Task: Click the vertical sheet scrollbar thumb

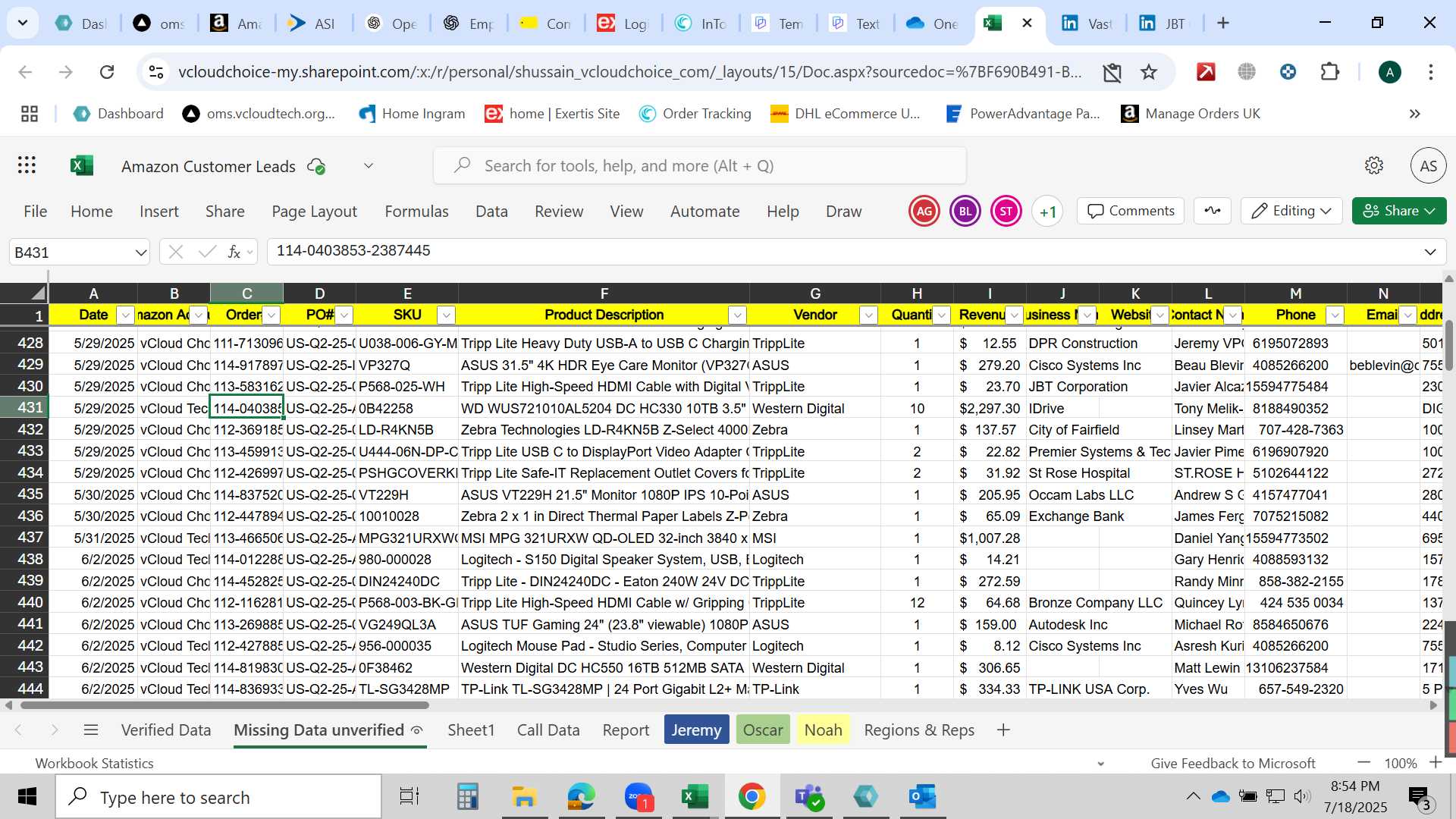Action: 1449,344
